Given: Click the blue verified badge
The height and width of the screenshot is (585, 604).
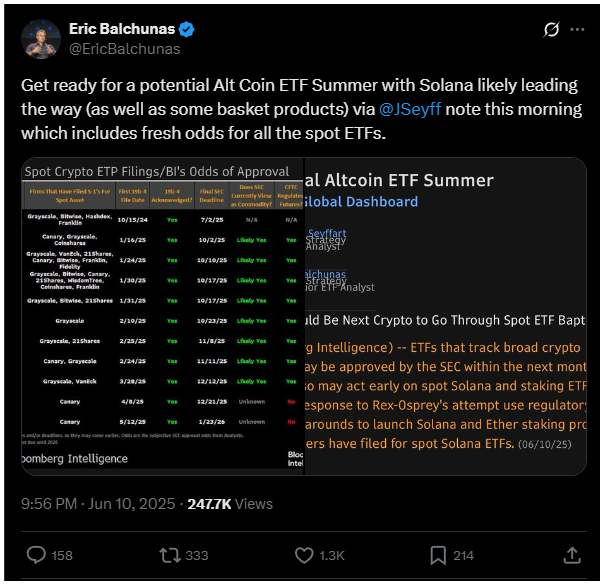Looking at the screenshot, I should click(x=187, y=29).
